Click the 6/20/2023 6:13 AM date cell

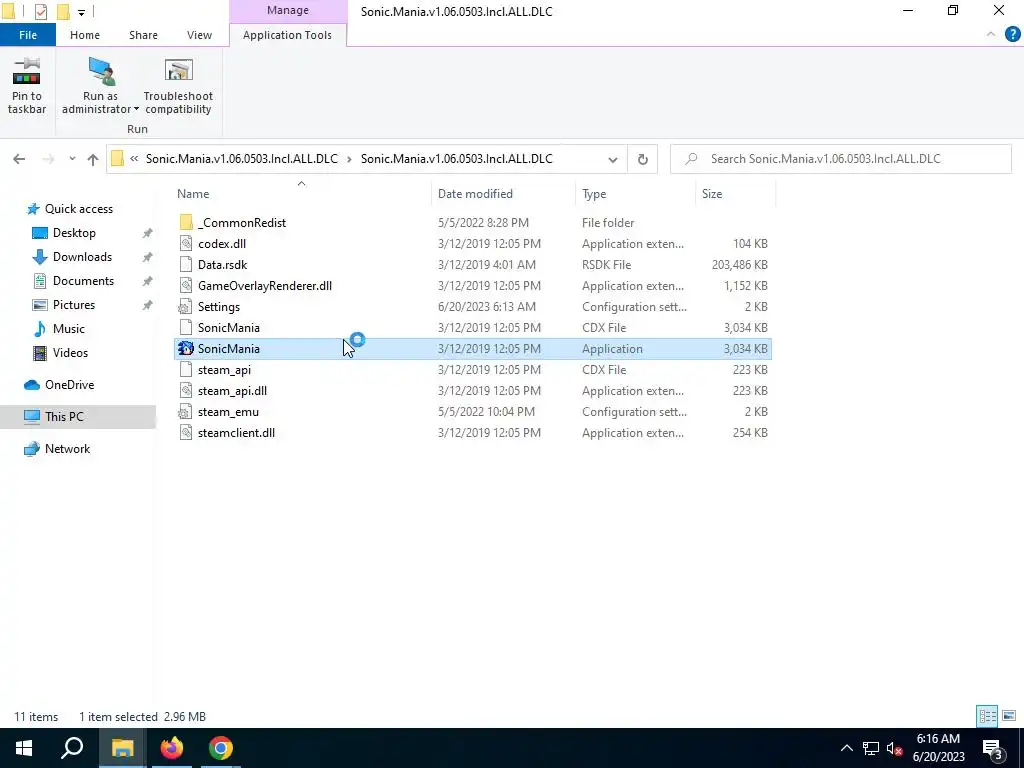pos(487,307)
